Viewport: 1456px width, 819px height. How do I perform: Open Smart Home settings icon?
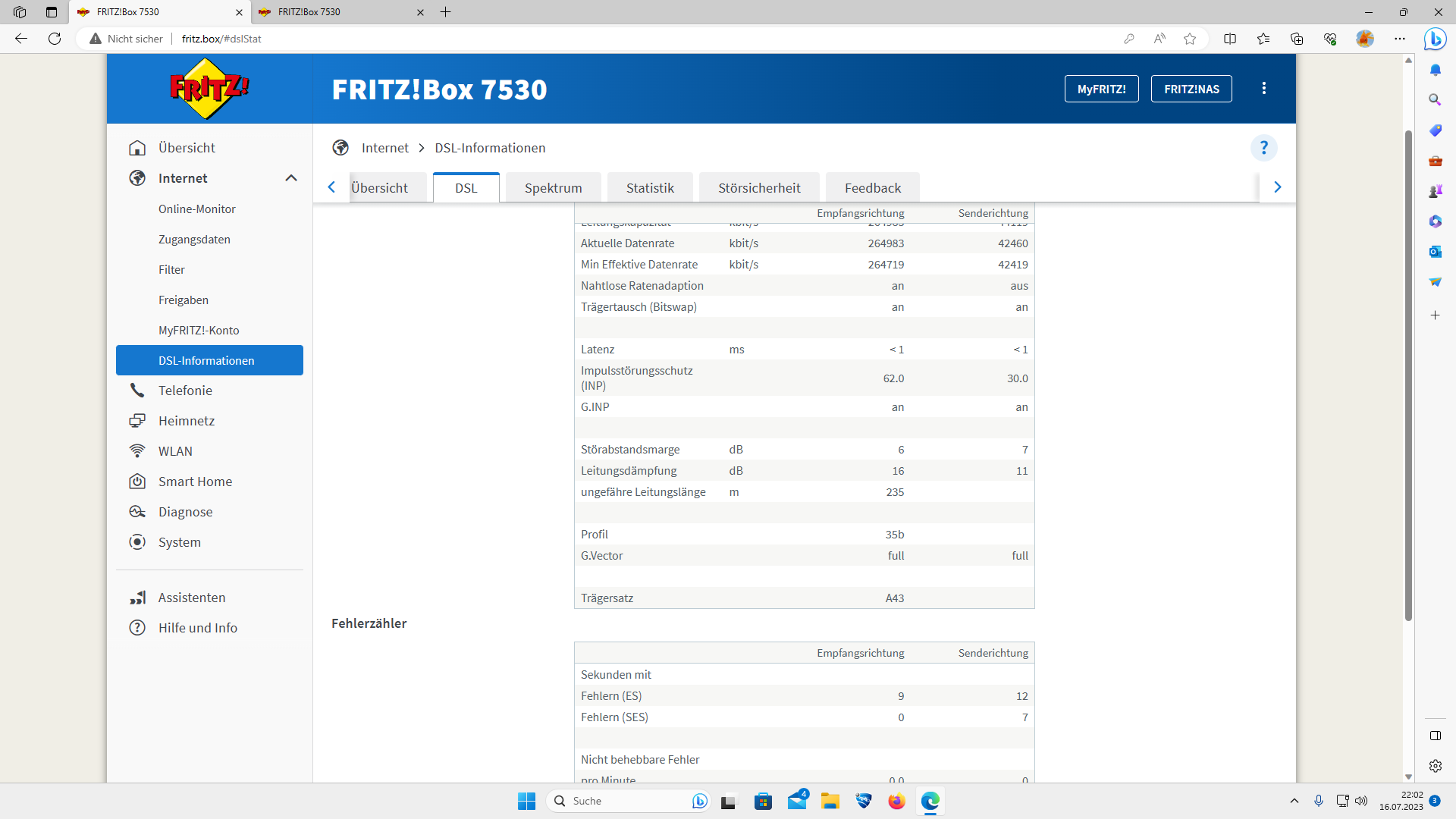click(137, 481)
